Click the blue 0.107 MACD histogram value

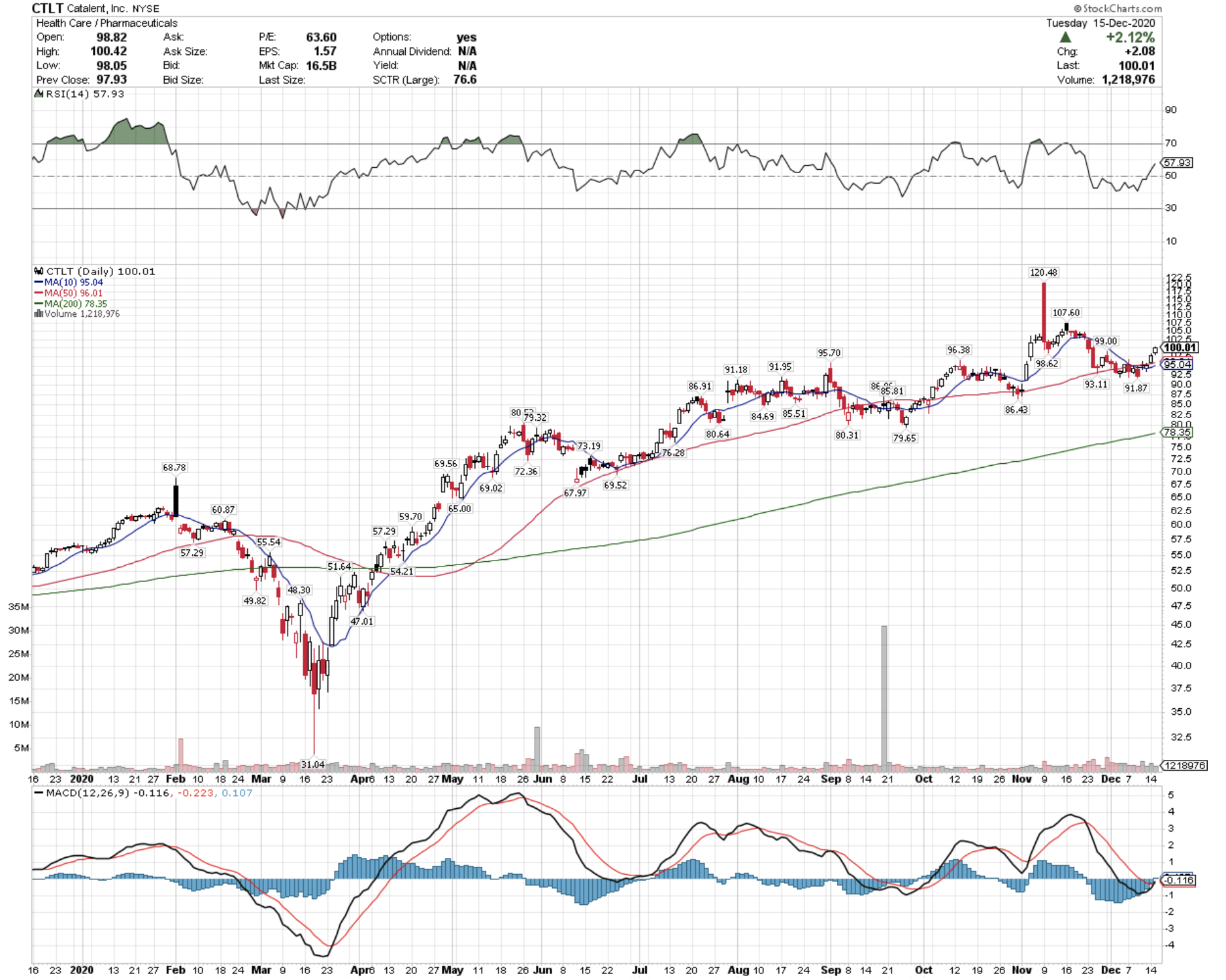pyautogui.click(x=237, y=793)
